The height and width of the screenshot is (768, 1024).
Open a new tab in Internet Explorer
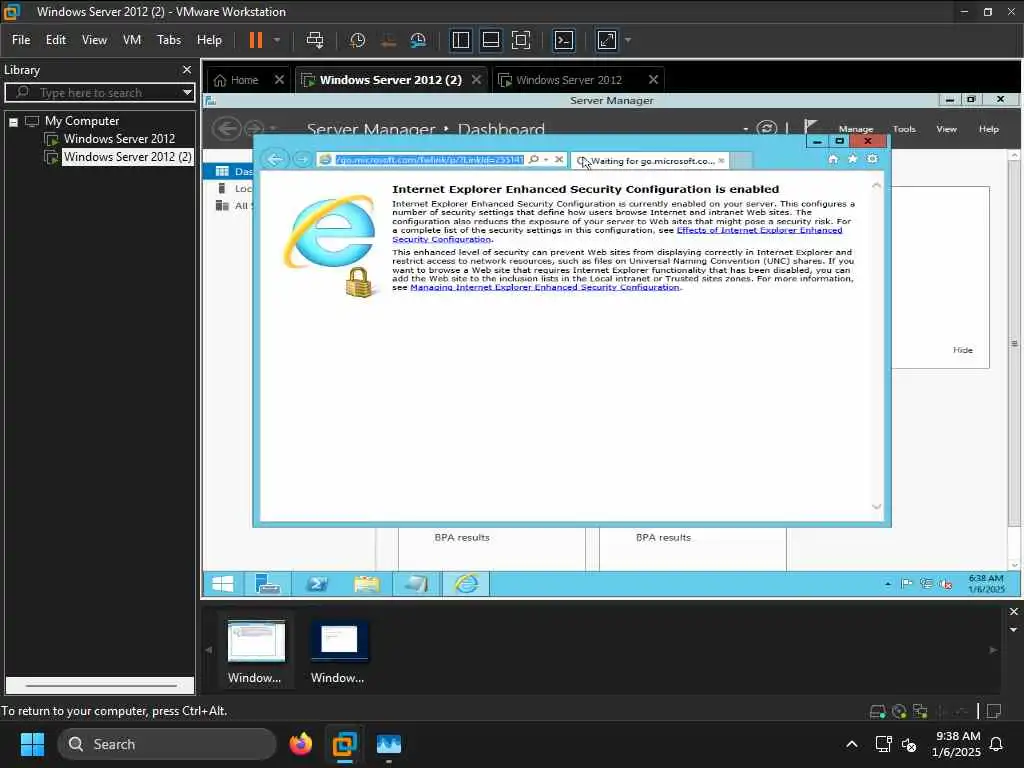point(741,160)
